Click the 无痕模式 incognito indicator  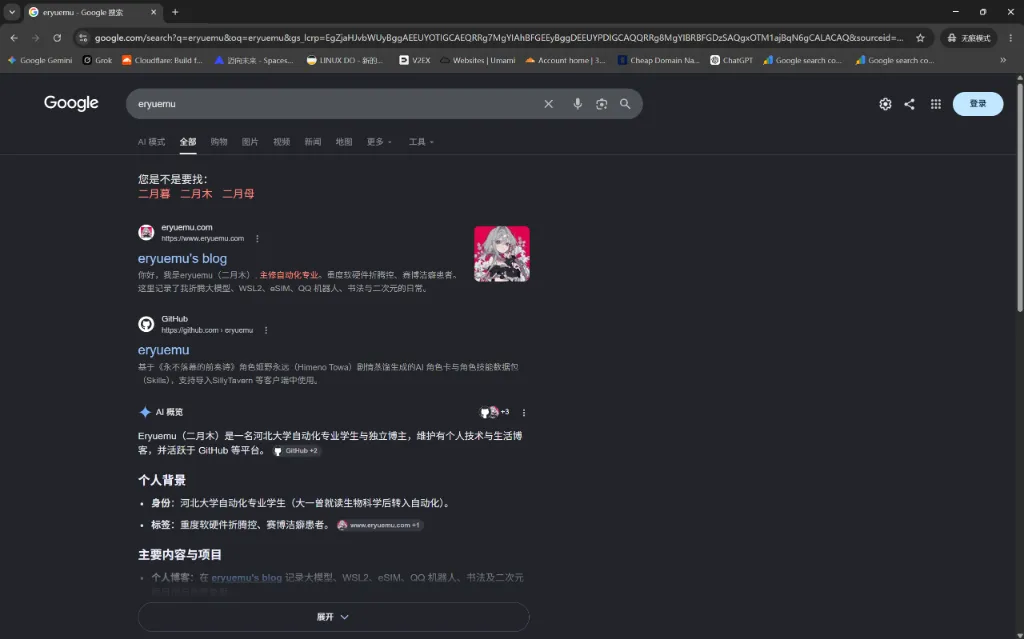tap(969, 38)
